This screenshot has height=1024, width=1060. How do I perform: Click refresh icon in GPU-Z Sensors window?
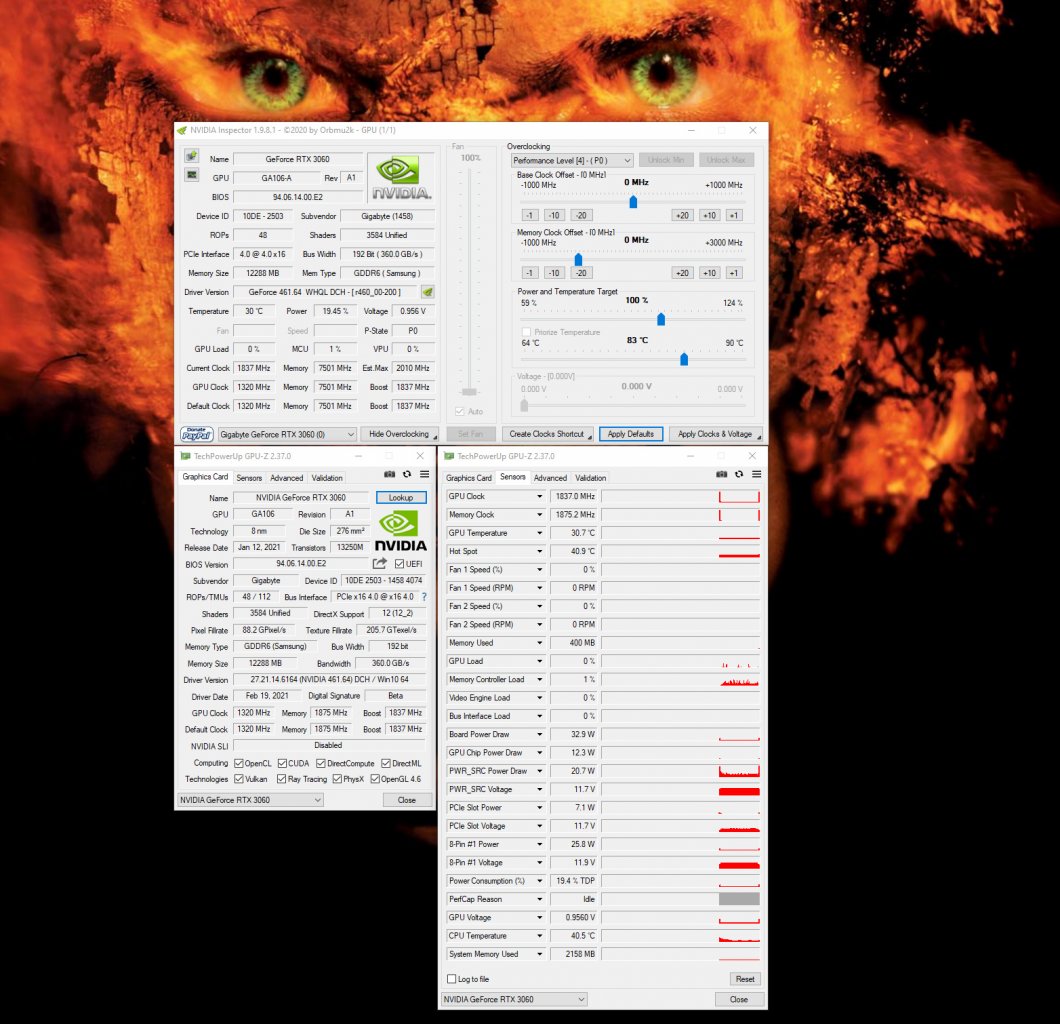pos(739,474)
